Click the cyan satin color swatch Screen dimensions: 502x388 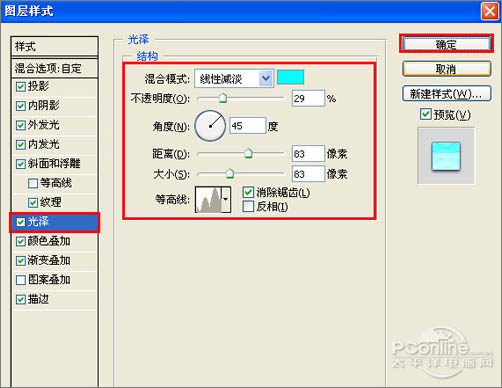[x=290, y=77]
